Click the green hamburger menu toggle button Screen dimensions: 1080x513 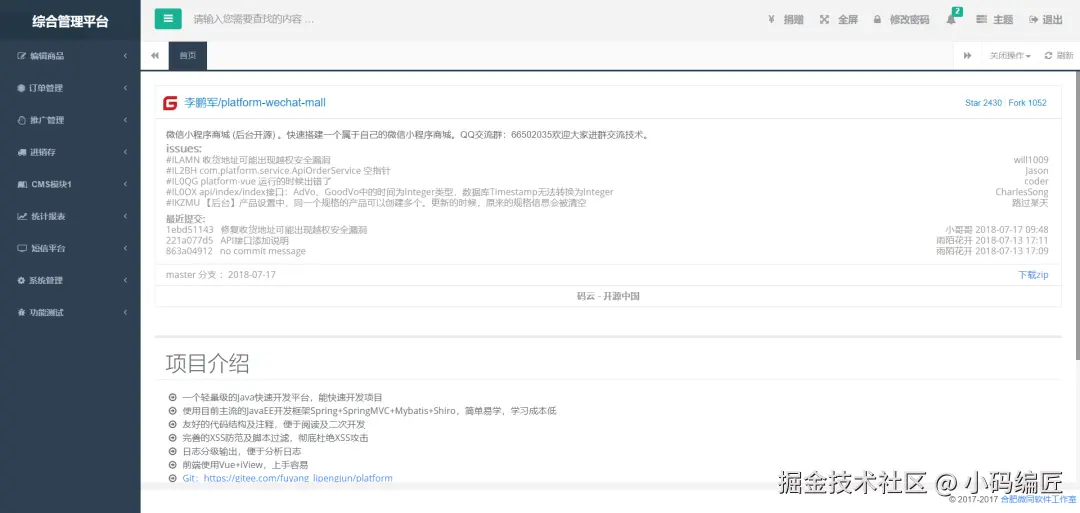[x=168, y=19]
